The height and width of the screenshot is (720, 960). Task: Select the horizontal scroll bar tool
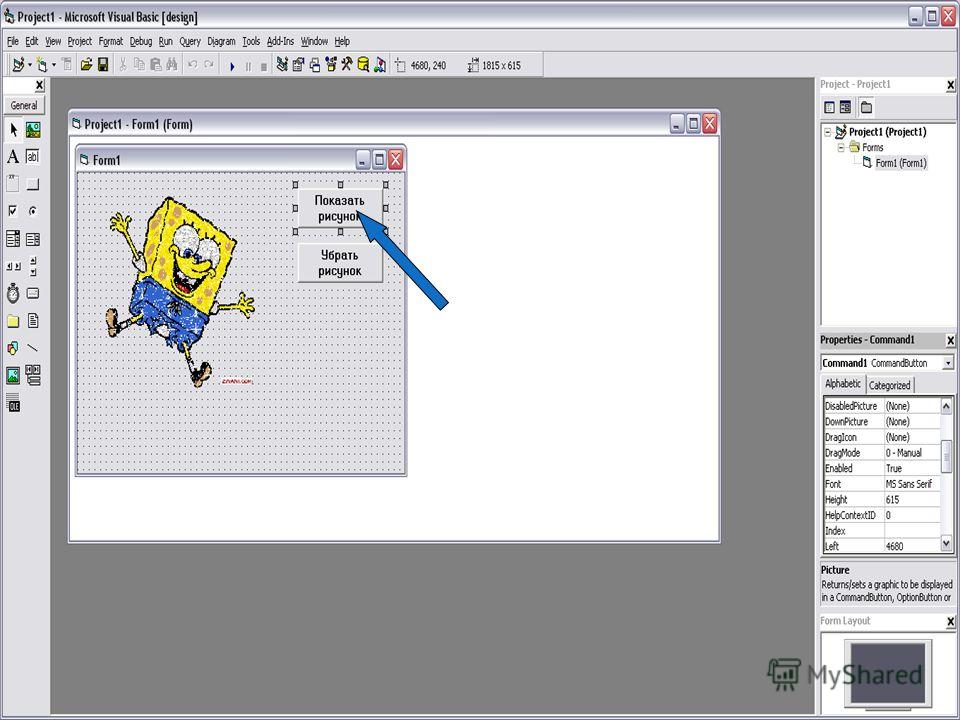click(13, 266)
